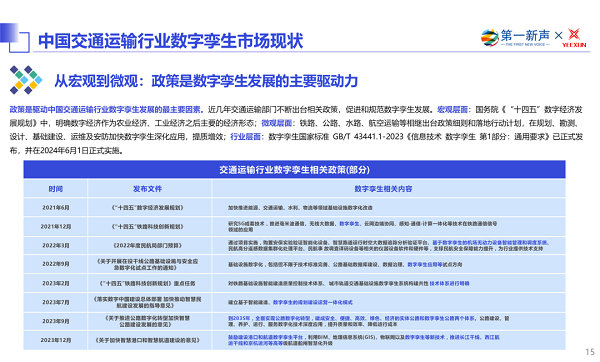The image size is (600, 362).
Task: Click the colorful diamond pattern icon
Action: (x=26, y=80)
